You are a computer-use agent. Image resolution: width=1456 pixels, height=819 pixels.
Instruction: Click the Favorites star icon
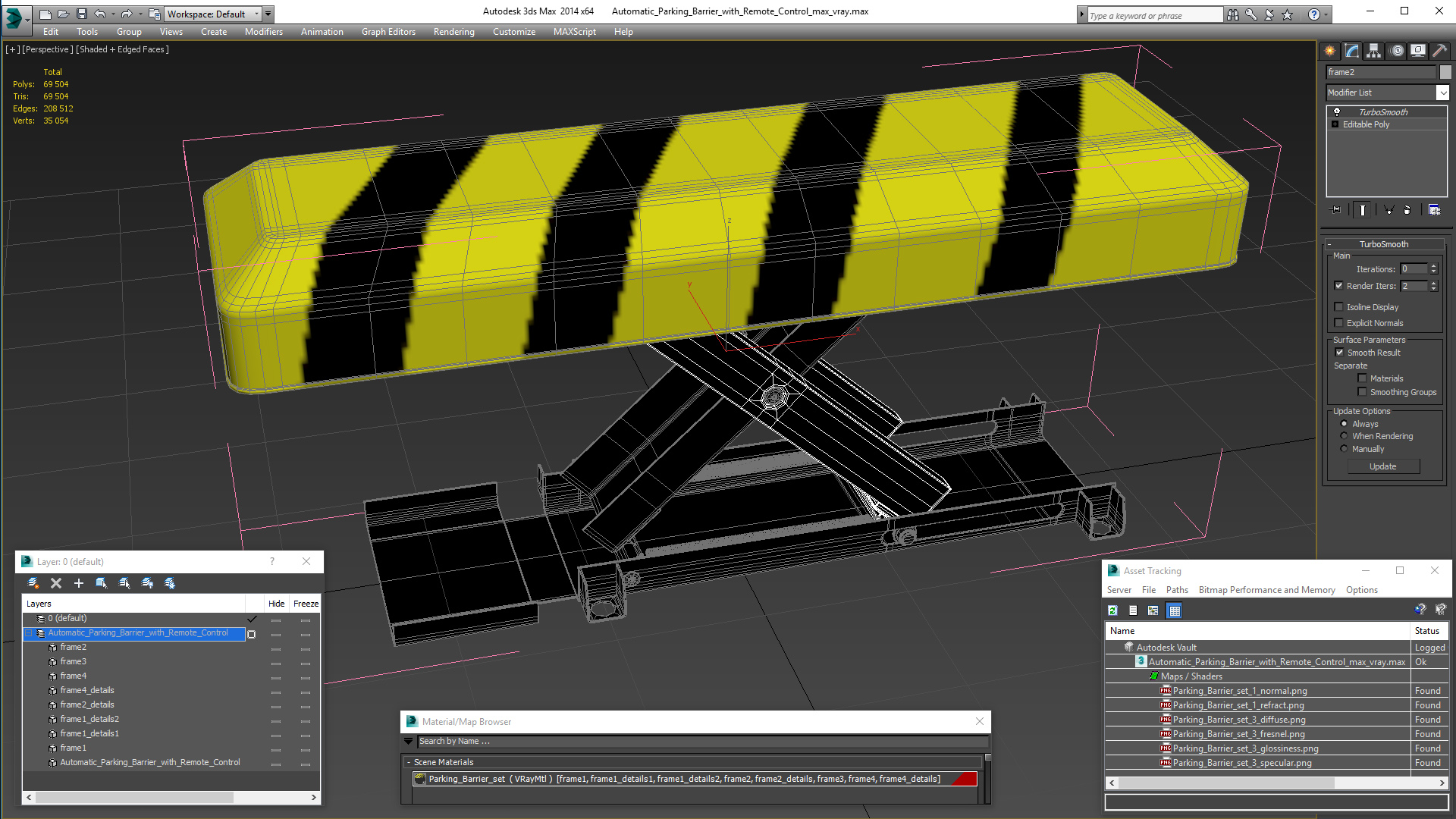1288,14
